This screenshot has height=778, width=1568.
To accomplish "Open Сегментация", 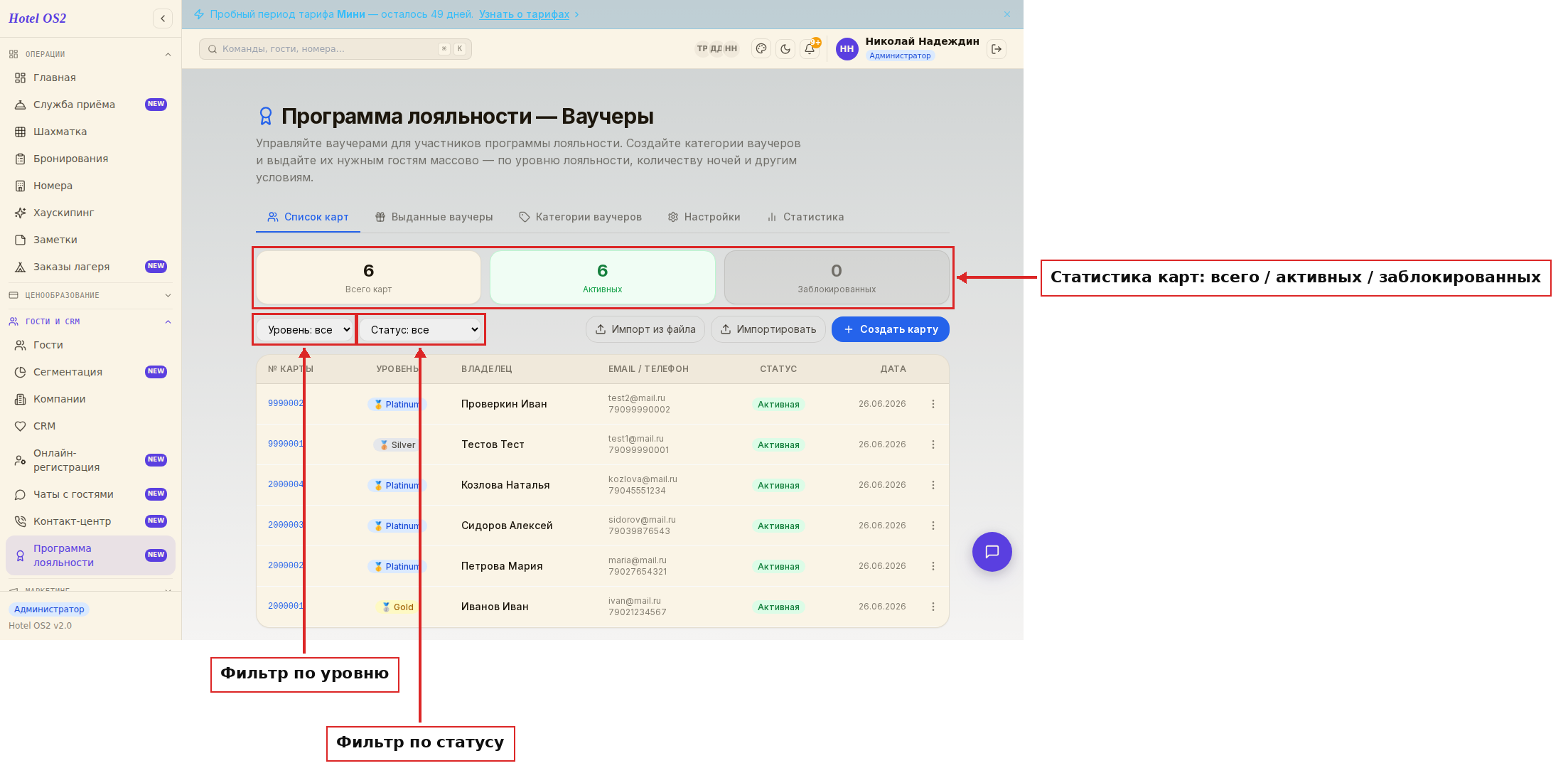I will click(x=90, y=372).
